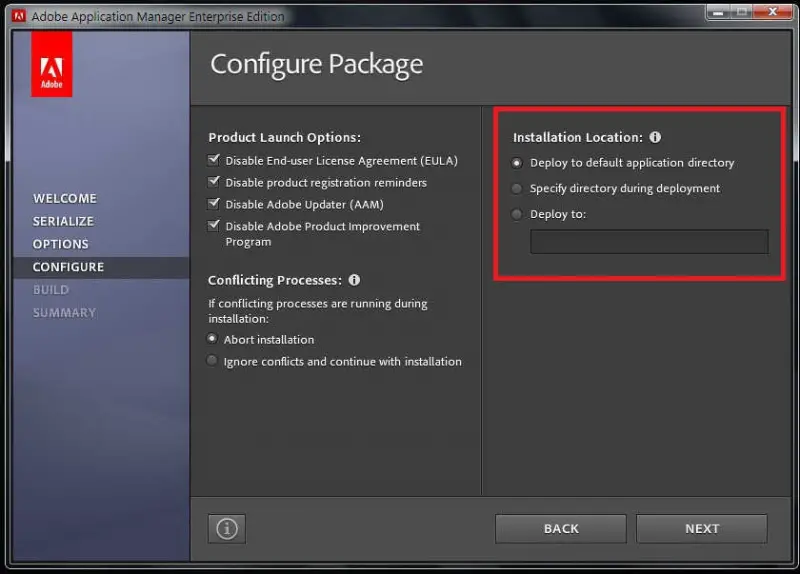Click the SUMMARY step in sidebar
This screenshot has height=574, width=800.
(64, 313)
